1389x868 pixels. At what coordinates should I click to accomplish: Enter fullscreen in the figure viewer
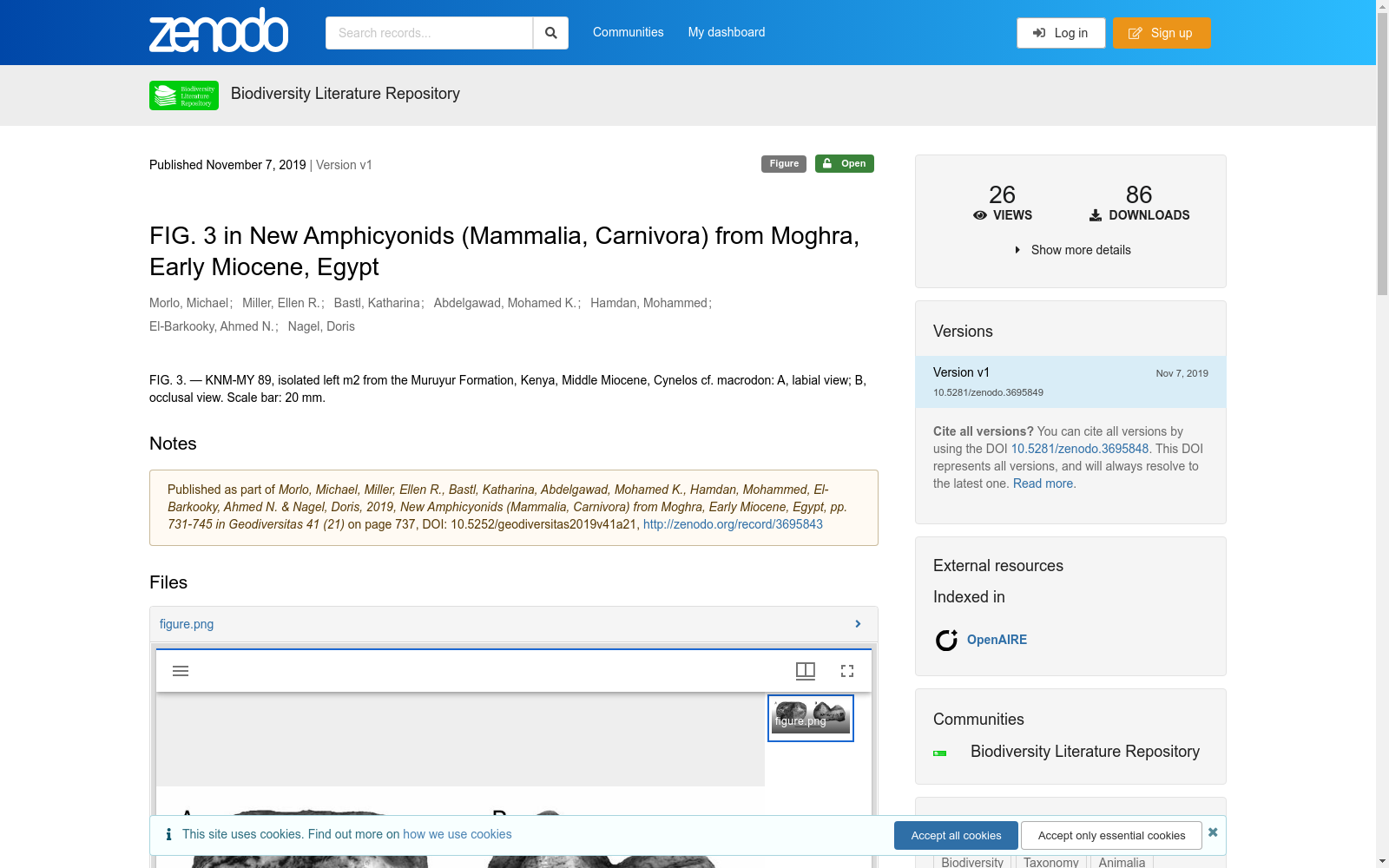click(847, 671)
